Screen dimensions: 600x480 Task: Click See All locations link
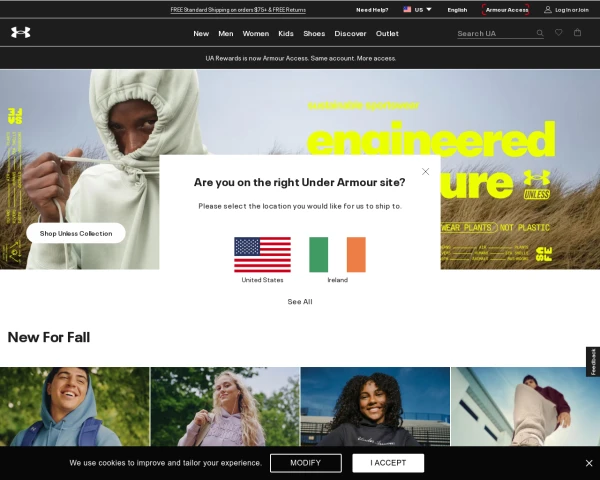coord(300,302)
